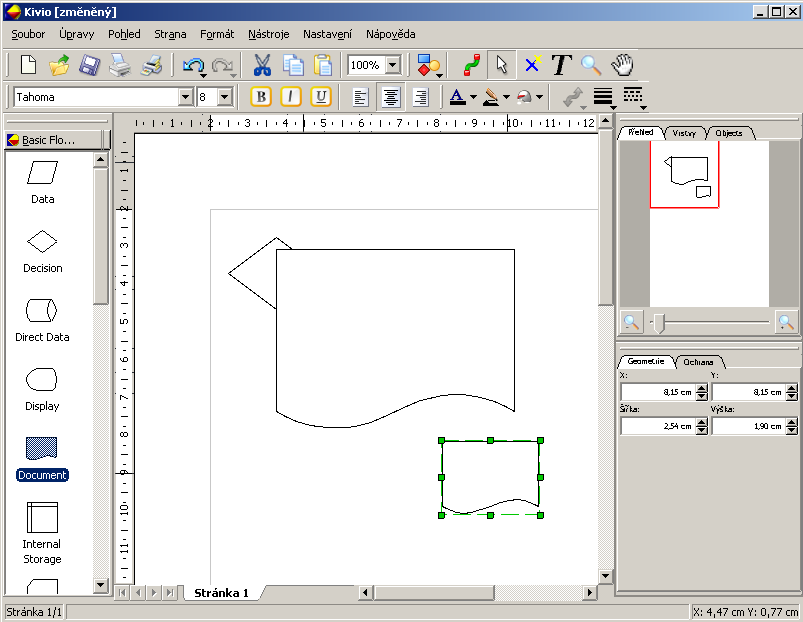Select the Stránka 1 page tab
Viewport: 803px width, 622px height.
coord(221,593)
